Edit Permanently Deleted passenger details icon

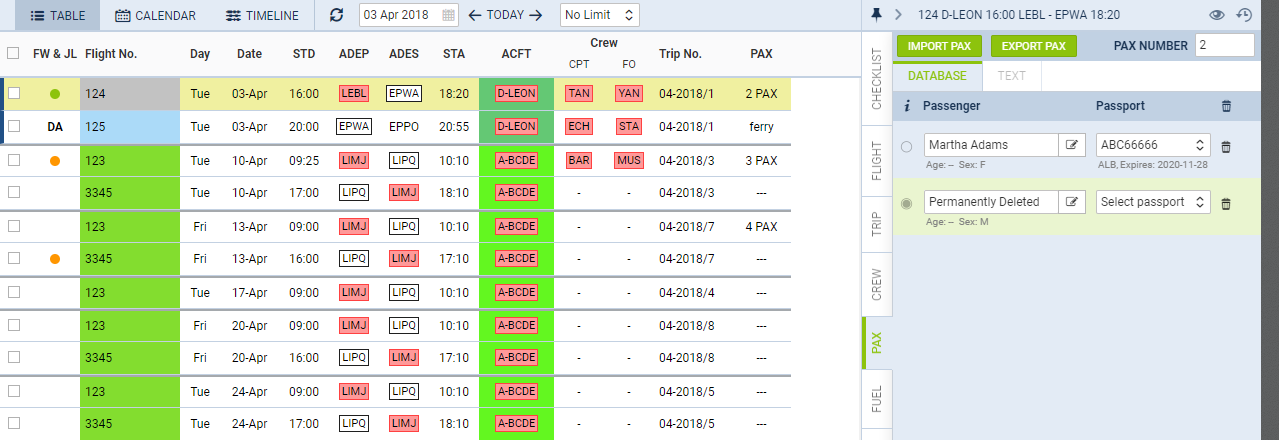tap(1073, 202)
